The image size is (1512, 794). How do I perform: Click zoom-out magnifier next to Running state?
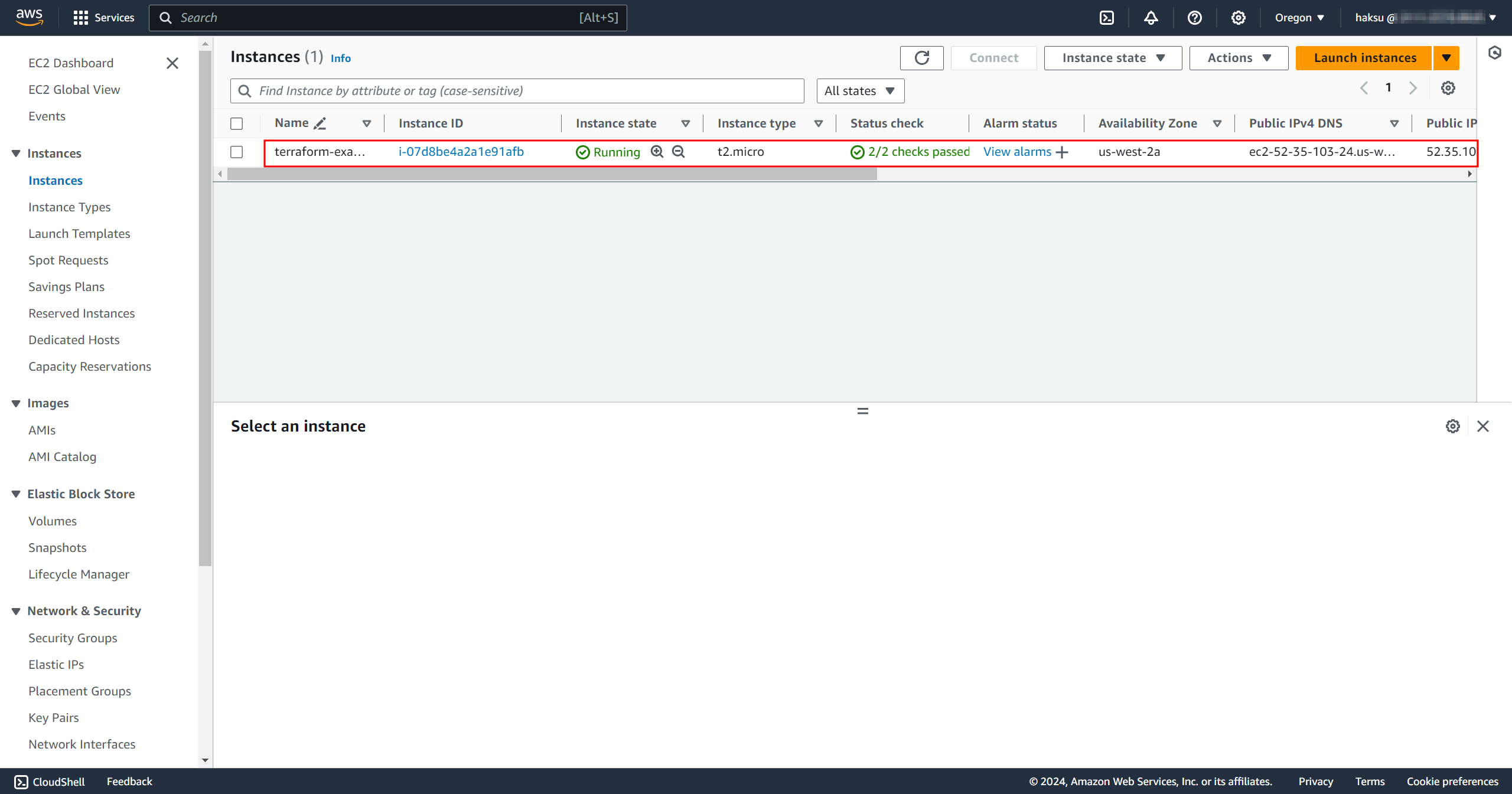(x=679, y=152)
